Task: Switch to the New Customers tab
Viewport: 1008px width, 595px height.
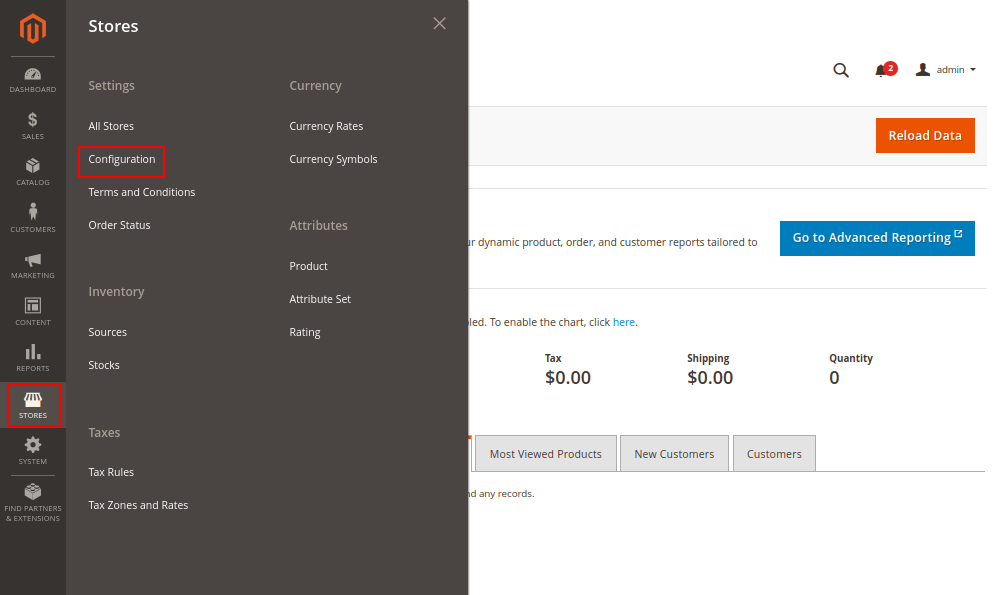Action: point(674,454)
